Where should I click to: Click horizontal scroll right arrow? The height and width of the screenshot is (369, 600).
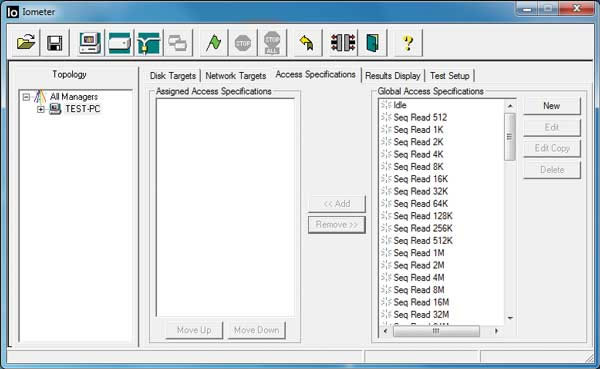[496, 331]
